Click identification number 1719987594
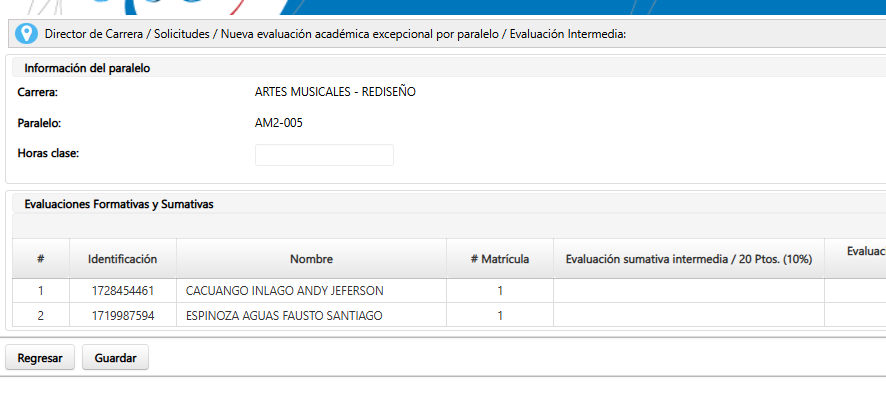 (123, 315)
